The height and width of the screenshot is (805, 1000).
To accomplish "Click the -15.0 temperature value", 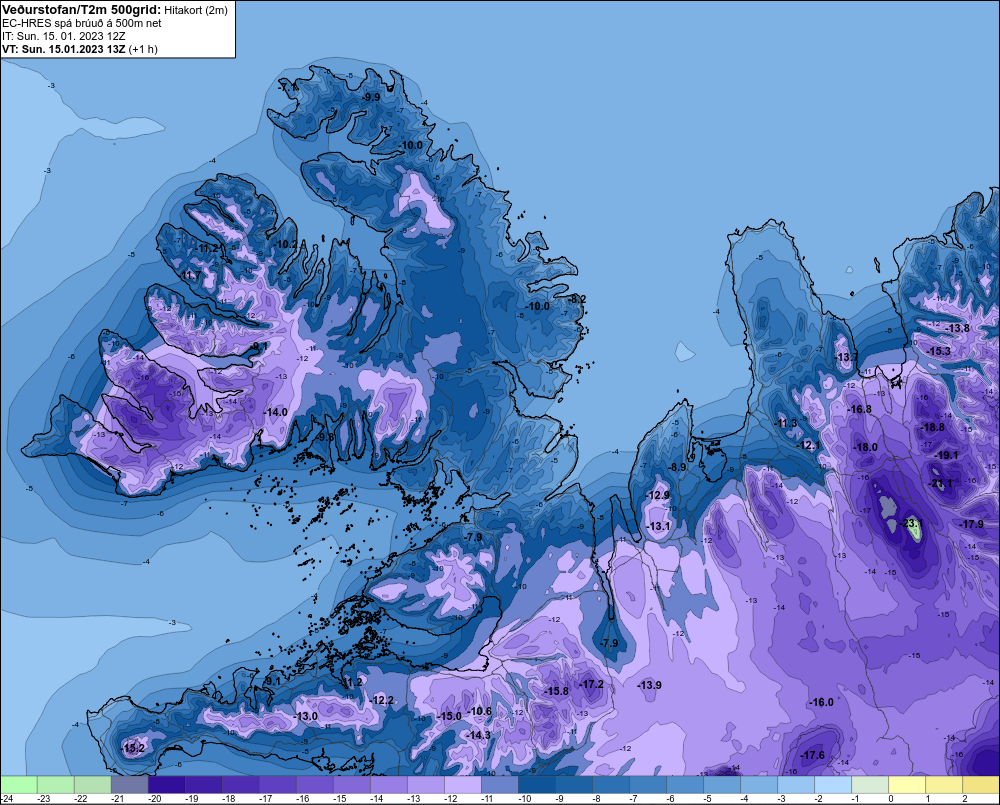I will (x=449, y=716).
